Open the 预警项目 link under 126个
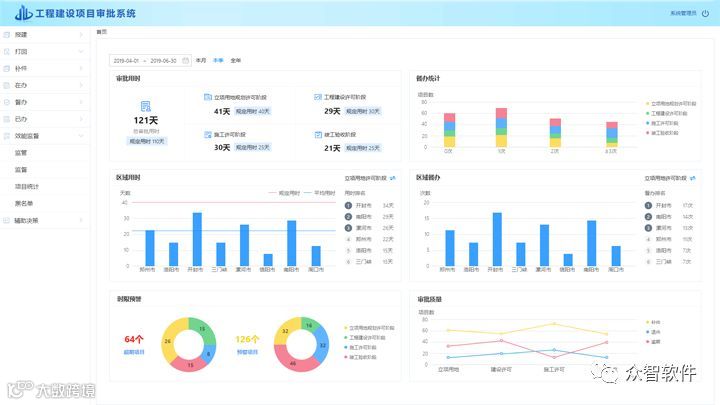720x405 pixels. tap(247, 352)
